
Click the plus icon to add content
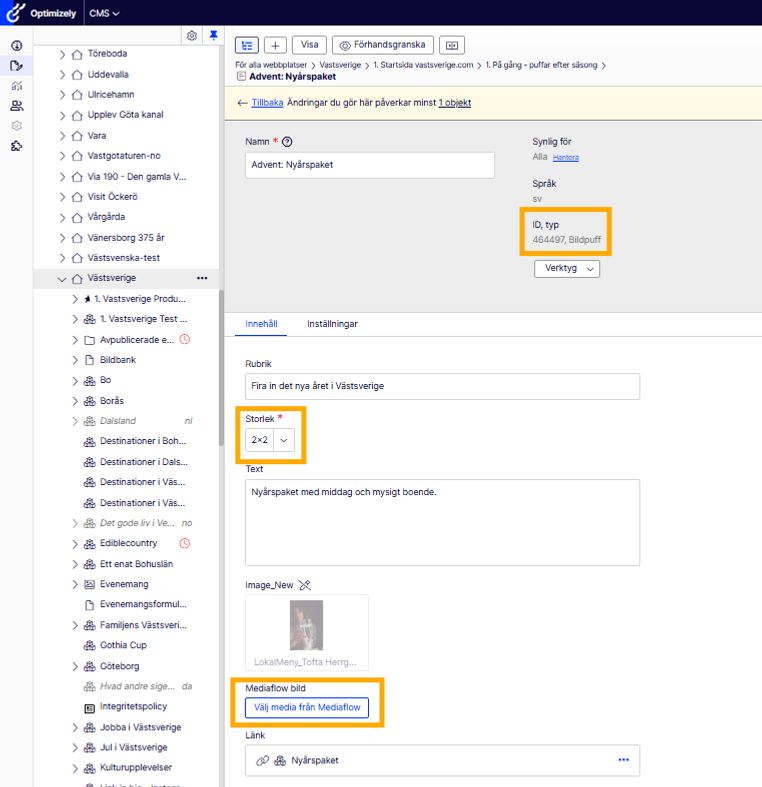pyautogui.click(x=275, y=45)
